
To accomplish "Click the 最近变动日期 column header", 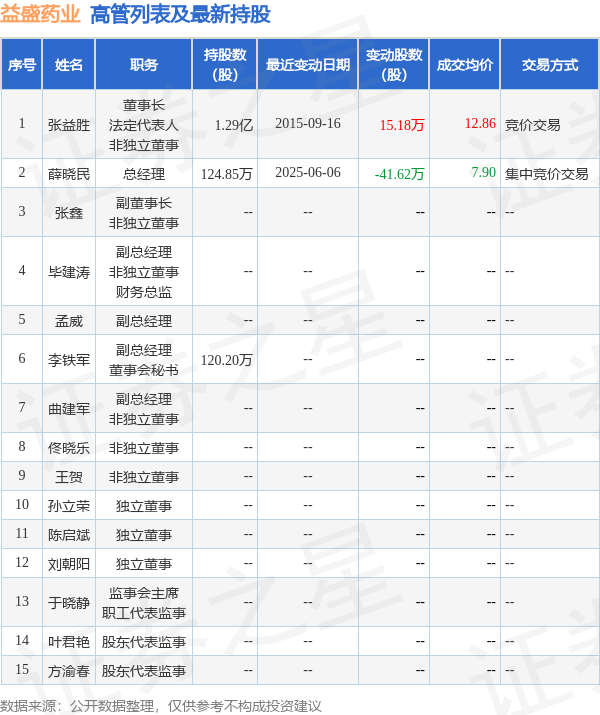I will [308, 65].
